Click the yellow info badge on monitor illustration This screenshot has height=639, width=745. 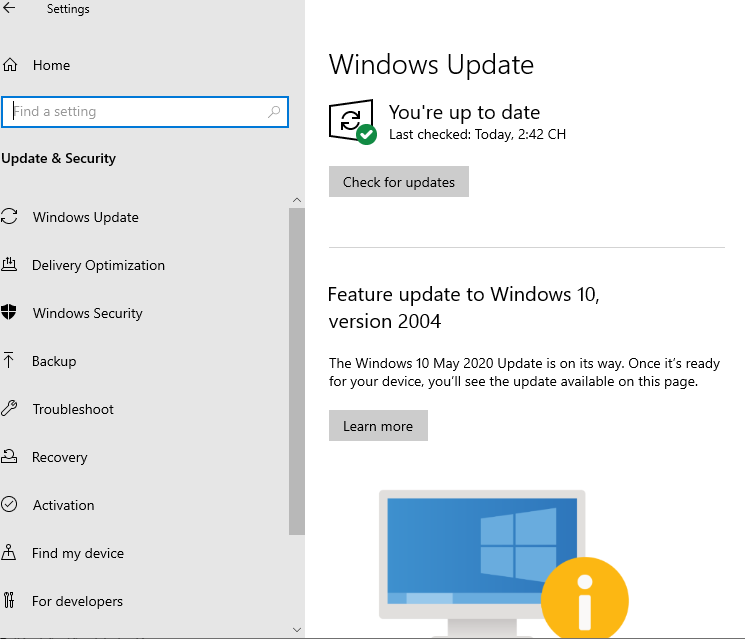point(585,600)
